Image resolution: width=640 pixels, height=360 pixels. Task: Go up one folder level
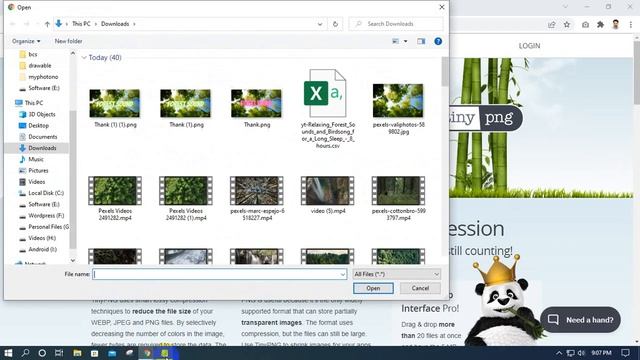point(47,24)
